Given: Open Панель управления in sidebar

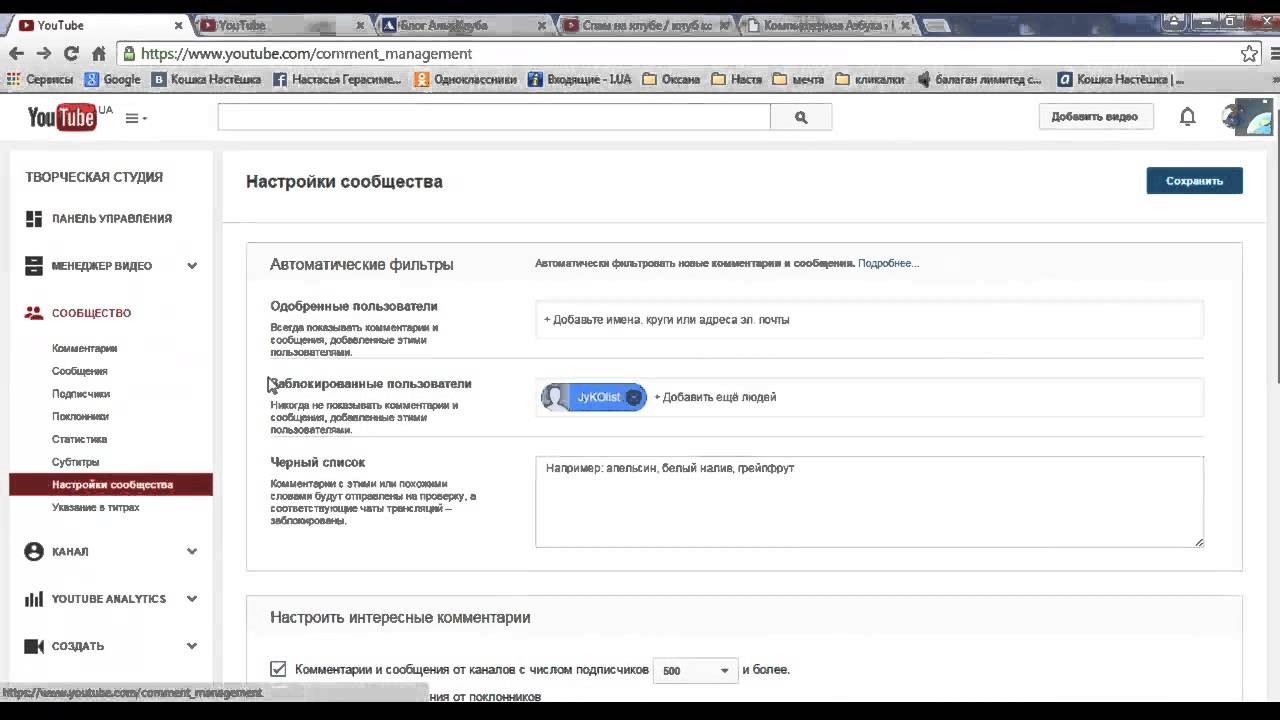Looking at the screenshot, I should (111, 218).
